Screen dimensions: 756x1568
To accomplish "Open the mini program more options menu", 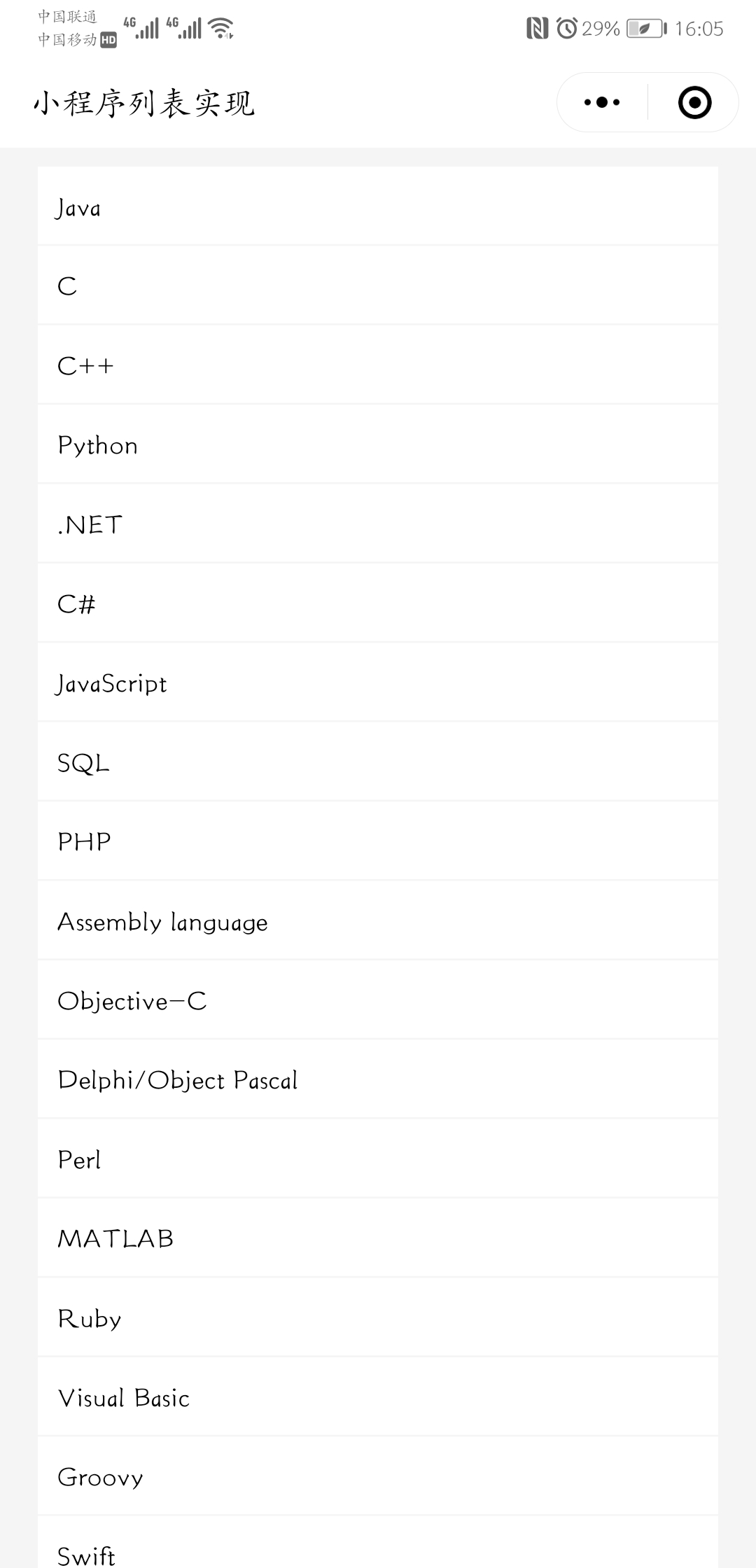I will click(x=602, y=102).
